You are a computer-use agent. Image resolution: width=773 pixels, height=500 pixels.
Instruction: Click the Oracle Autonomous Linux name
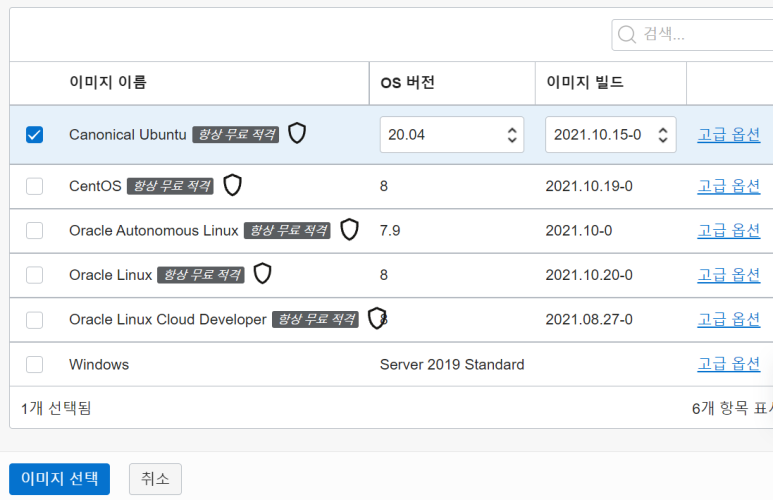point(154,230)
